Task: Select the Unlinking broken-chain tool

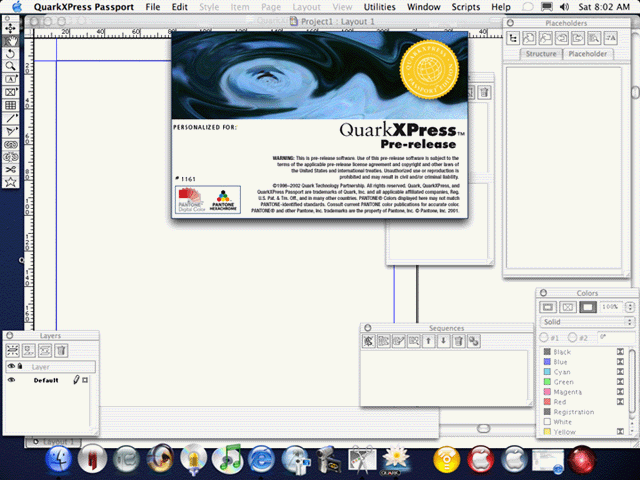Action: pyautogui.click(x=10, y=157)
